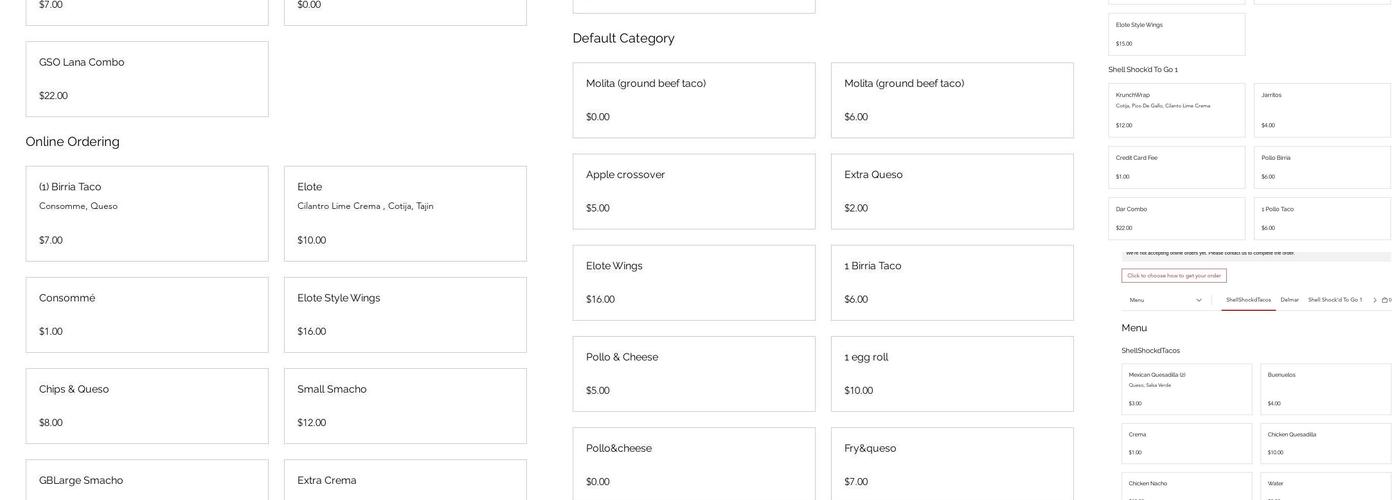
Task: Select the GSO Lana Combo card
Action: [x=147, y=79]
